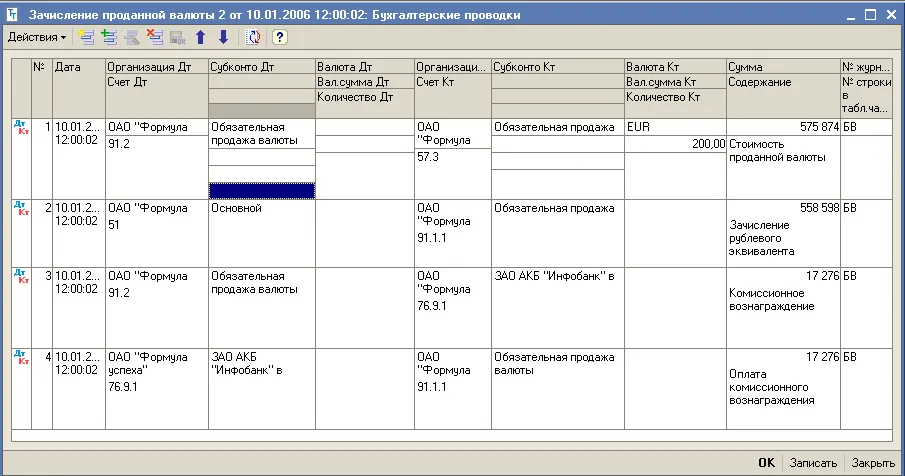Select 'ЗАО АКБ "Инфобанк" в' debit subconto row 4
The width and height of the screenshot is (905, 476).
pyautogui.click(x=262, y=363)
